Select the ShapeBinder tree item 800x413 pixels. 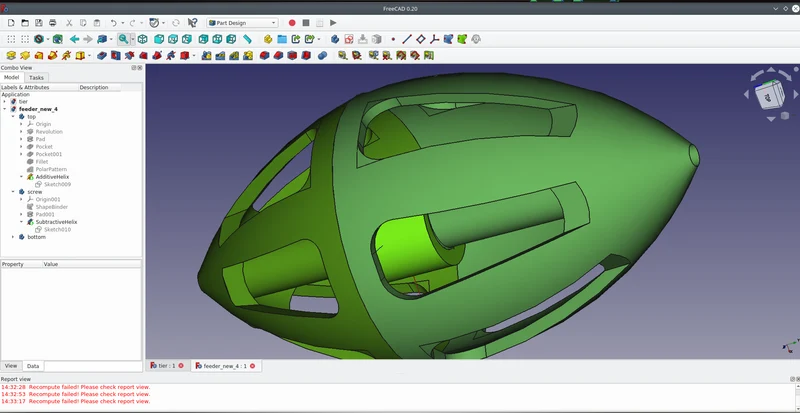[x=52, y=207]
